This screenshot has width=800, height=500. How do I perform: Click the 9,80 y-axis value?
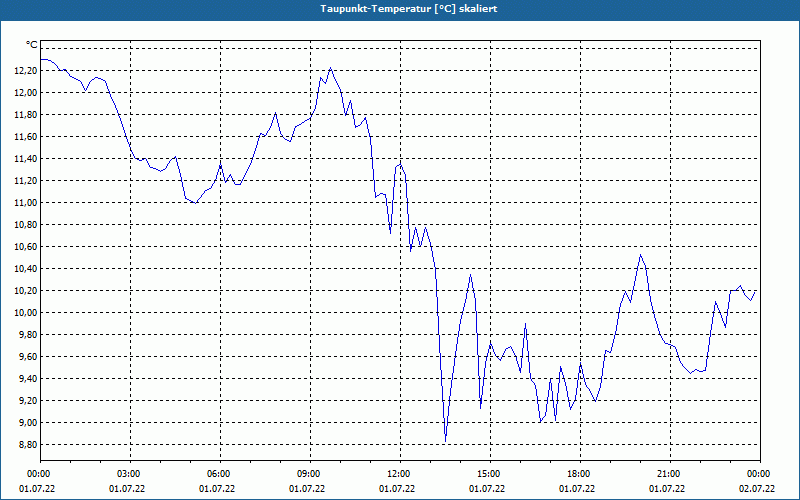(28, 334)
